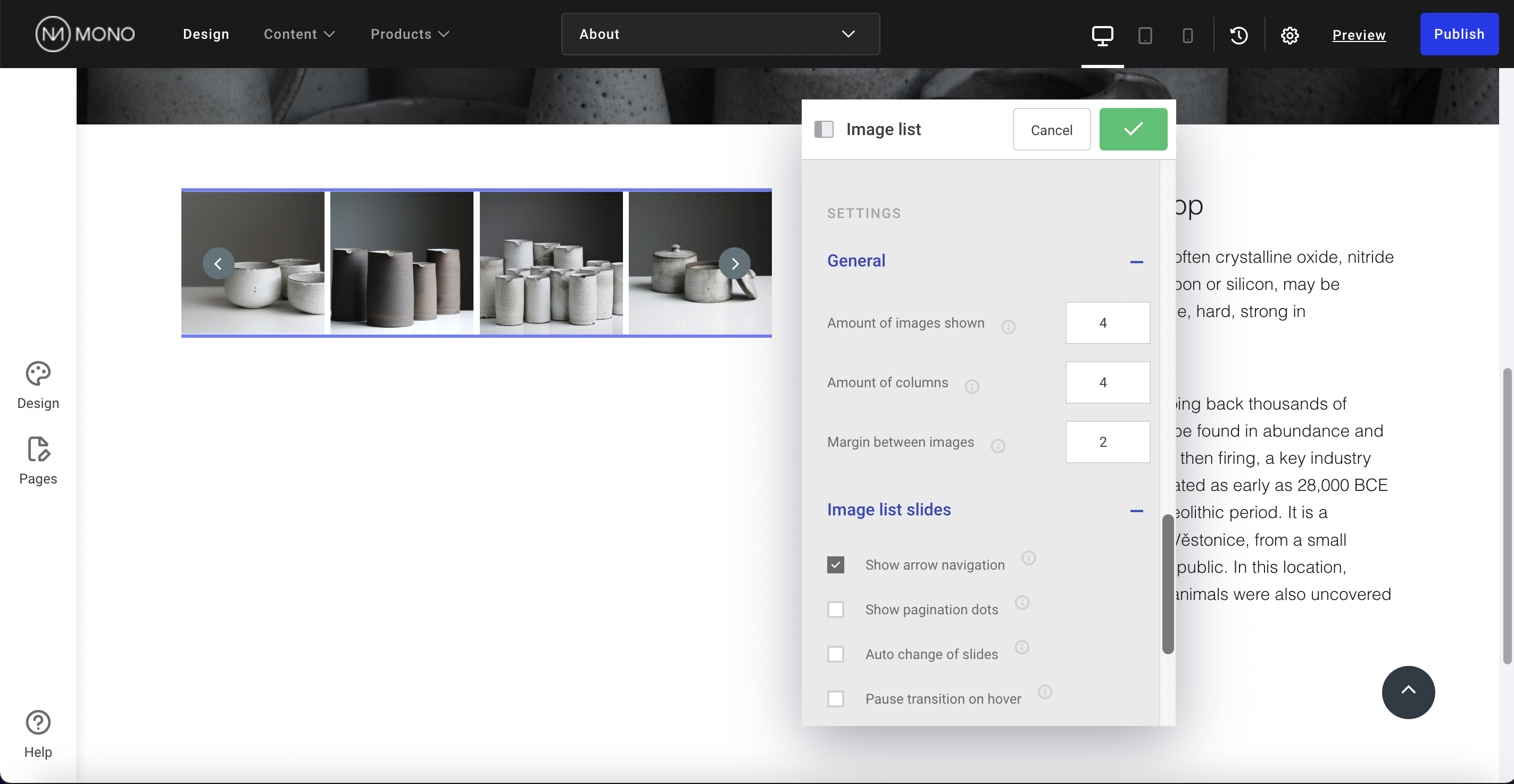This screenshot has height=784, width=1514.
Task: Open version history clock icon
Action: (x=1239, y=35)
